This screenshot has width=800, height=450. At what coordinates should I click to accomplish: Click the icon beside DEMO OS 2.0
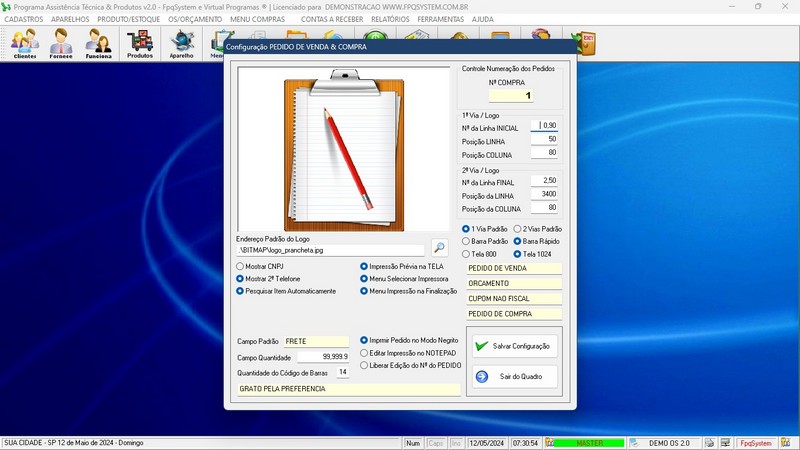coord(634,443)
